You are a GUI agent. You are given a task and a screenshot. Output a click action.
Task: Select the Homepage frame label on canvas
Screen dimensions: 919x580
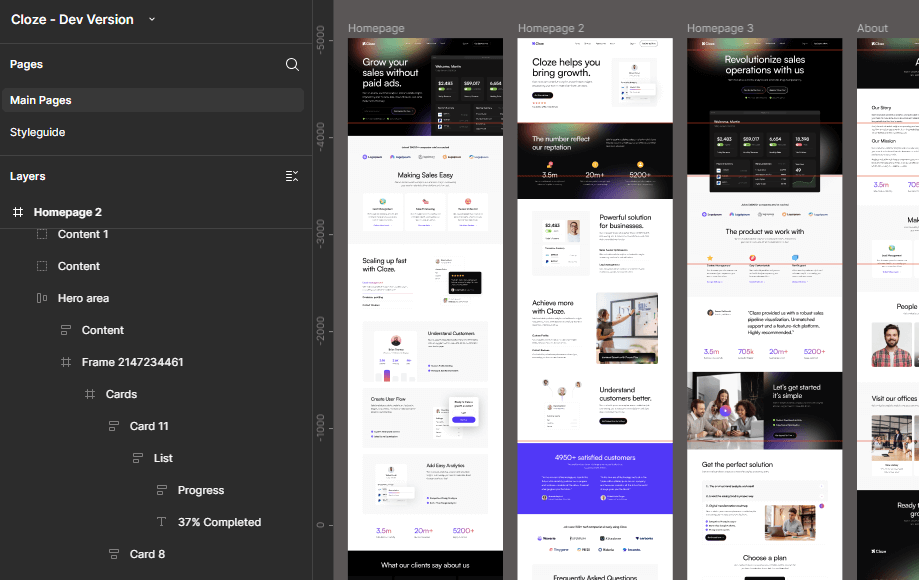(376, 28)
